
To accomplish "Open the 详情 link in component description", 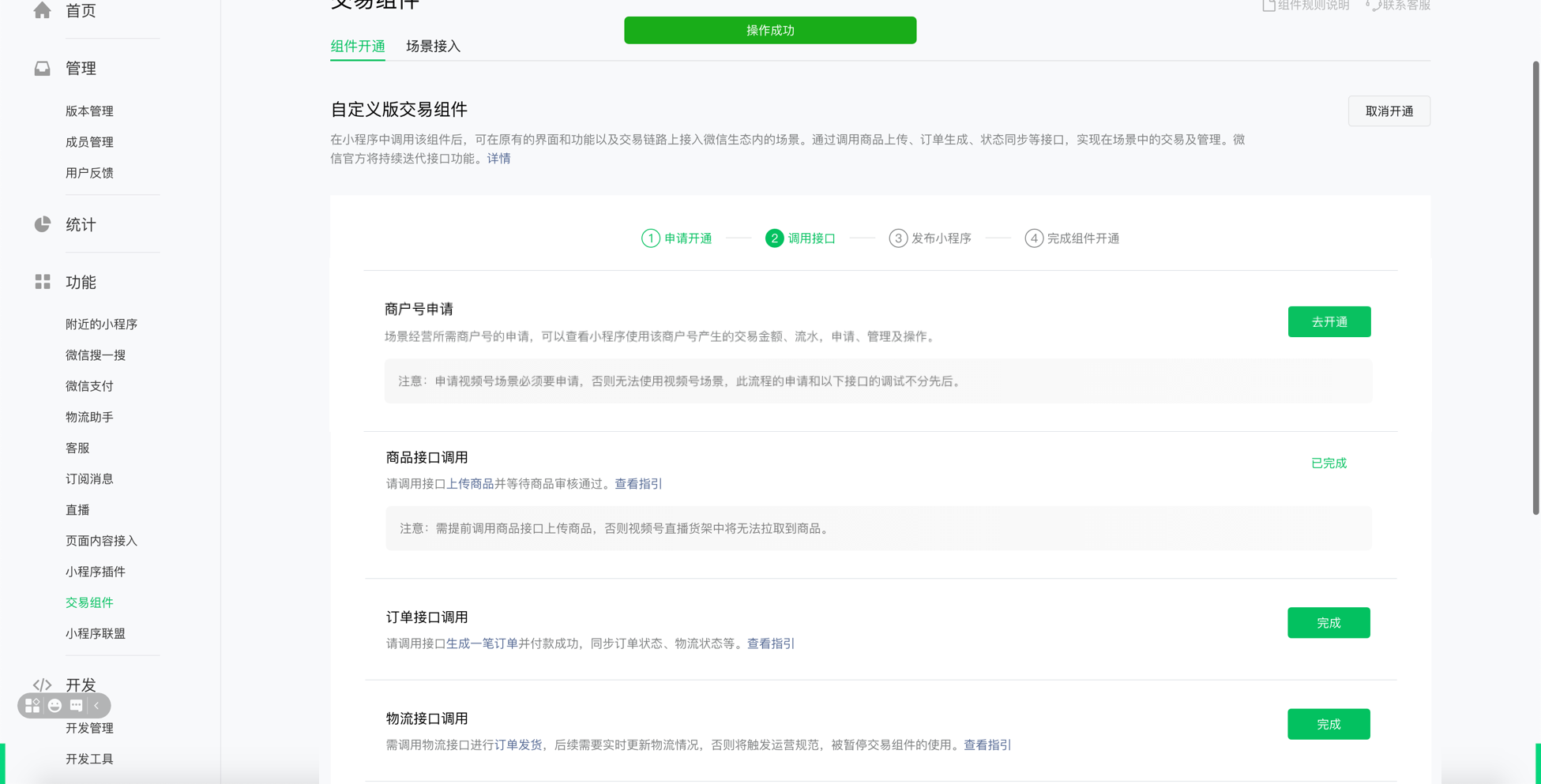I will [x=498, y=158].
